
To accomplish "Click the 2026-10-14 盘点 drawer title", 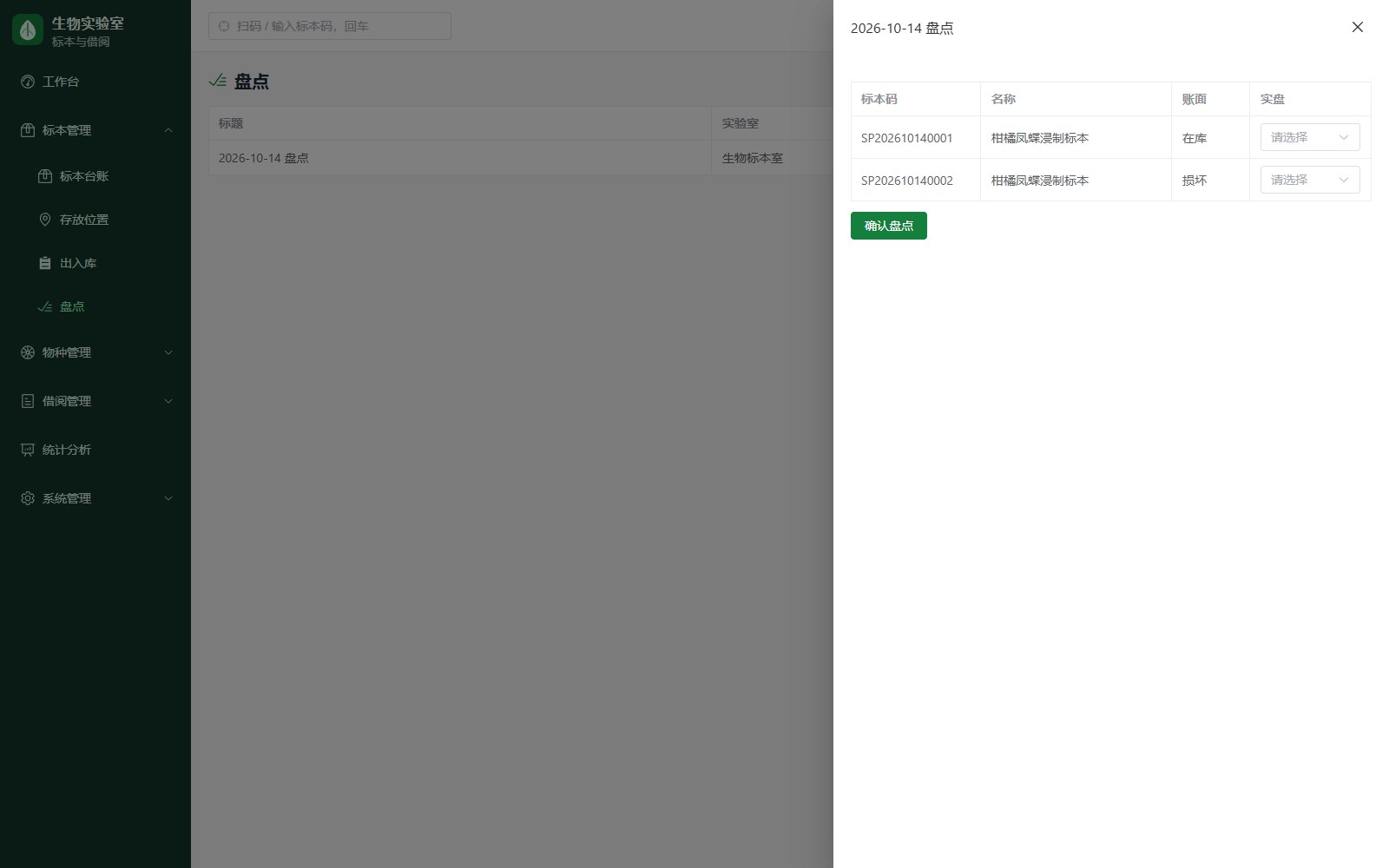I will pos(902,28).
